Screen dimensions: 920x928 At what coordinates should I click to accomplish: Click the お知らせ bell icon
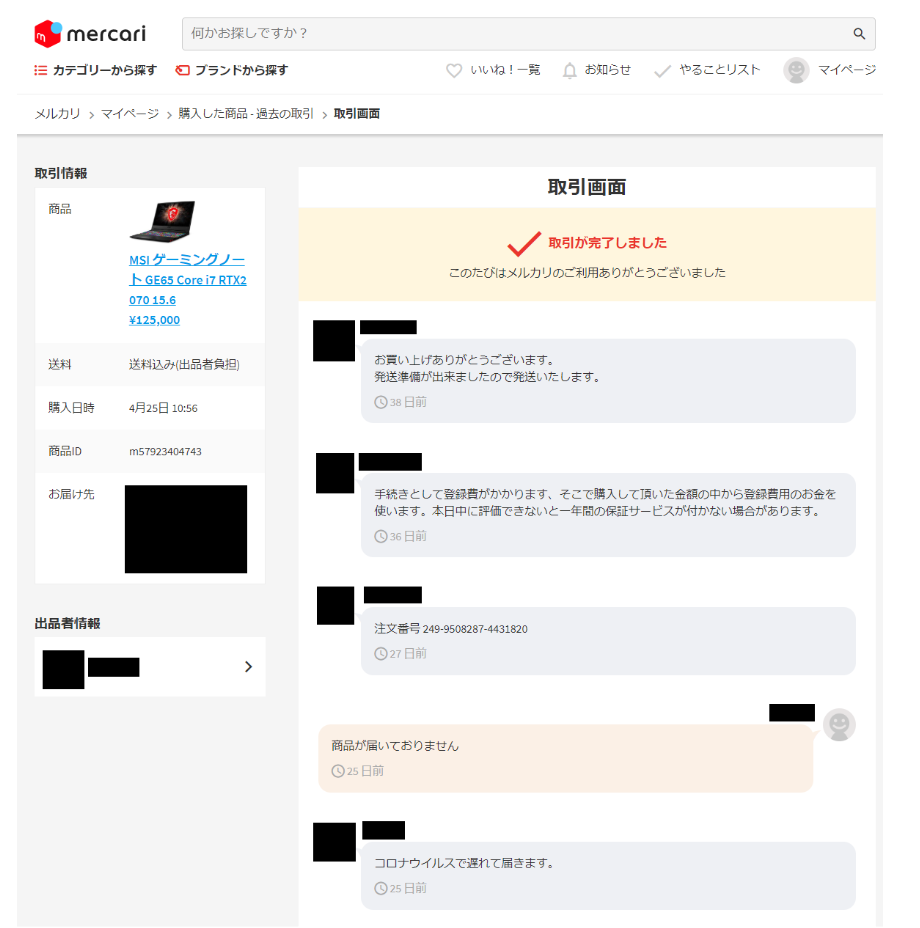click(569, 70)
